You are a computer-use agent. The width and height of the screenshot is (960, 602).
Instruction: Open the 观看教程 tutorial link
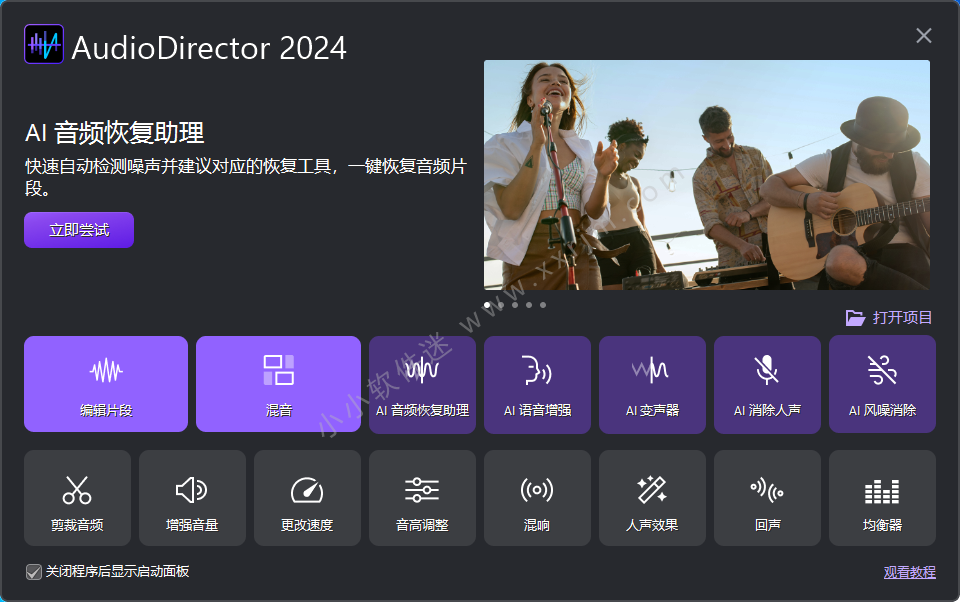[x=909, y=572]
